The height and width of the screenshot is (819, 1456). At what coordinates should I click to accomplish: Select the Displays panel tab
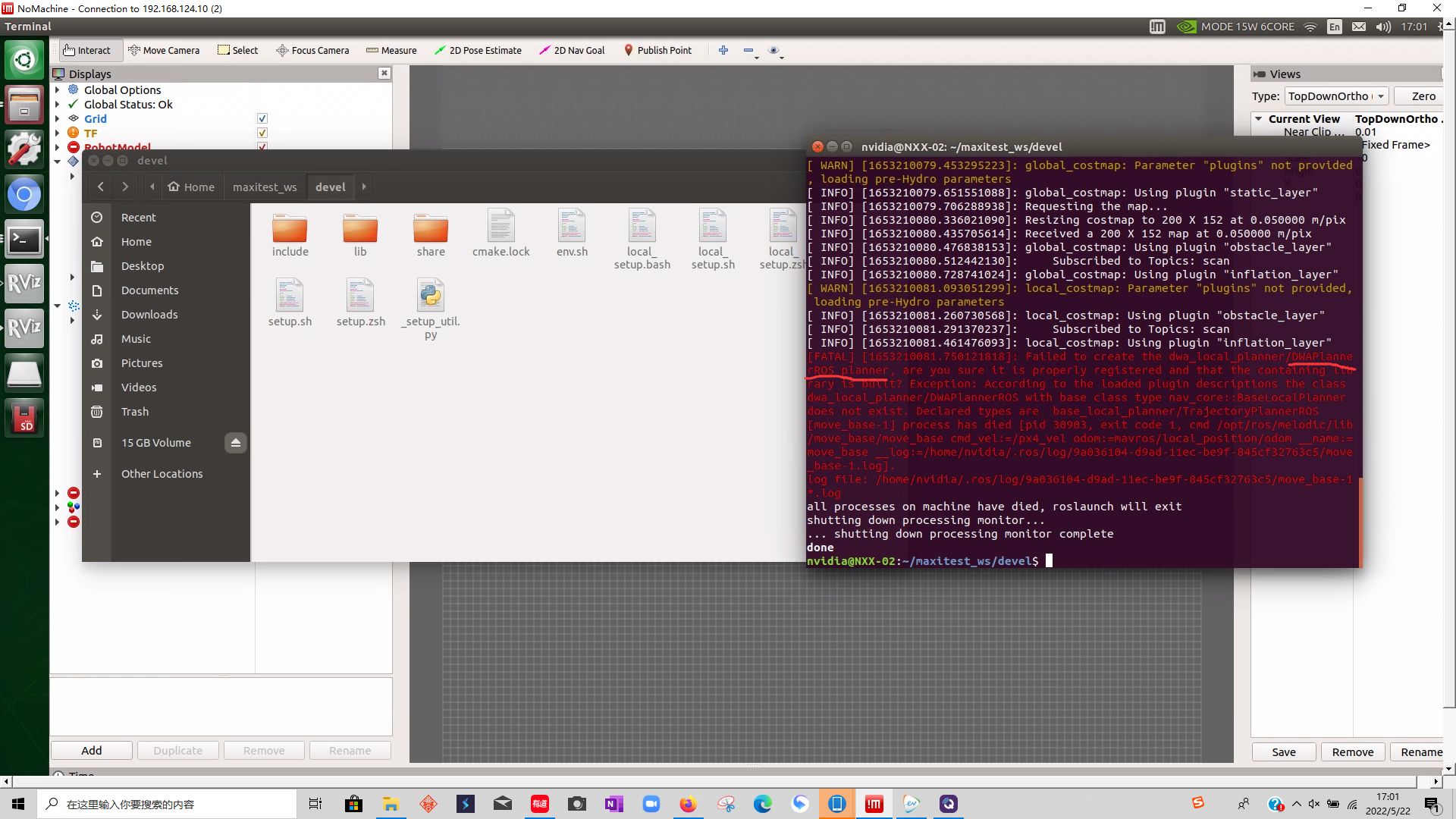(90, 73)
